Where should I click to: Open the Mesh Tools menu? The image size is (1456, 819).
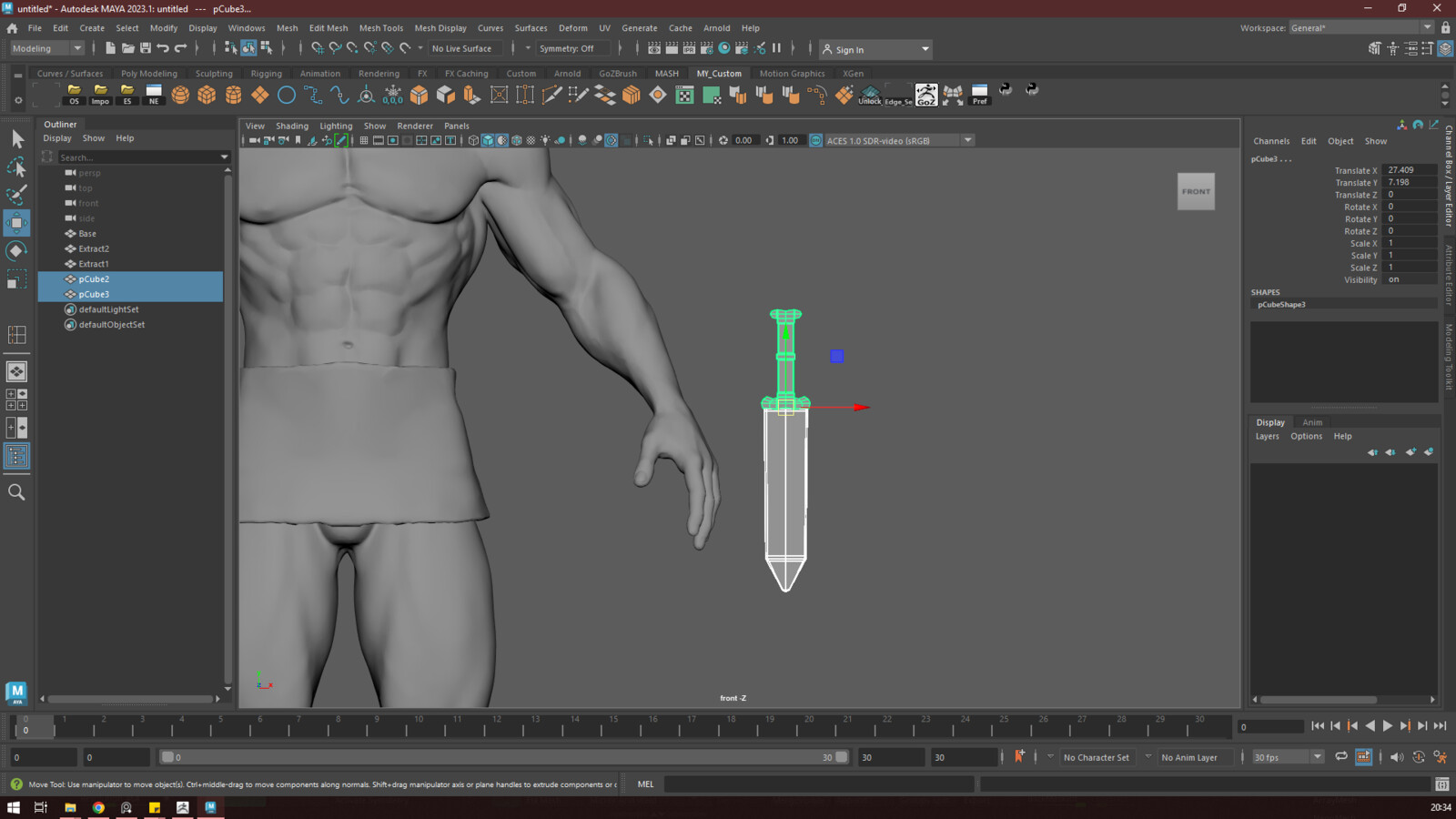pos(380,28)
